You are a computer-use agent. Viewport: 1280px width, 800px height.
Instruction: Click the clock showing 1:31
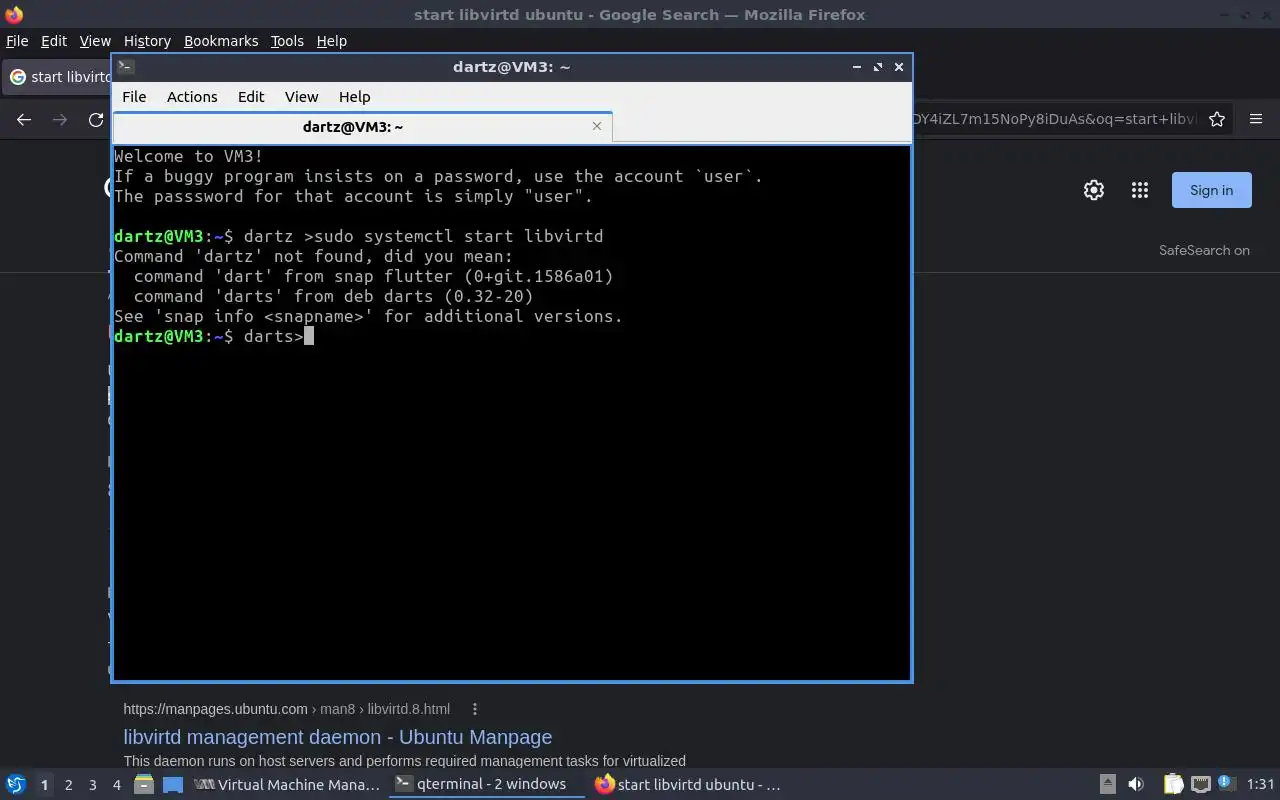click(1261, 785)
